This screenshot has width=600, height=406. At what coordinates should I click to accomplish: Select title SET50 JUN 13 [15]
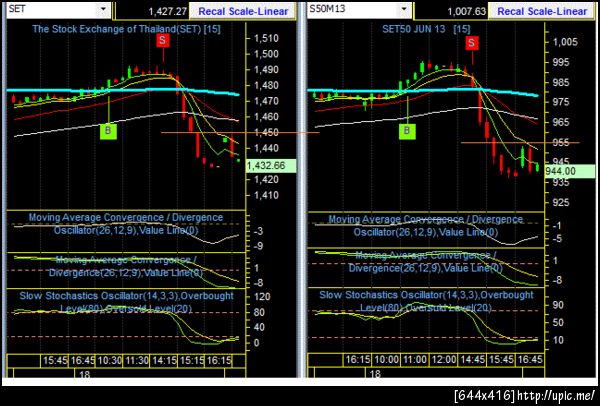pos(426,29)
